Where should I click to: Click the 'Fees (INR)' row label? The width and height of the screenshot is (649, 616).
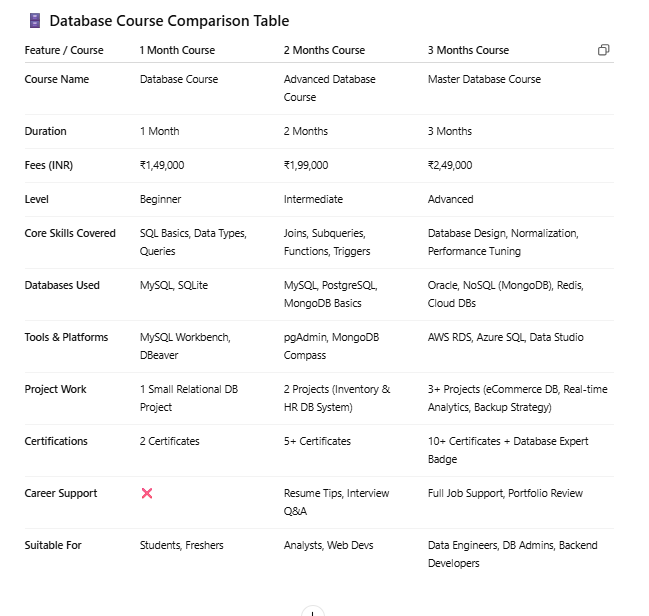pyautogui.click(x=48, y=165)
